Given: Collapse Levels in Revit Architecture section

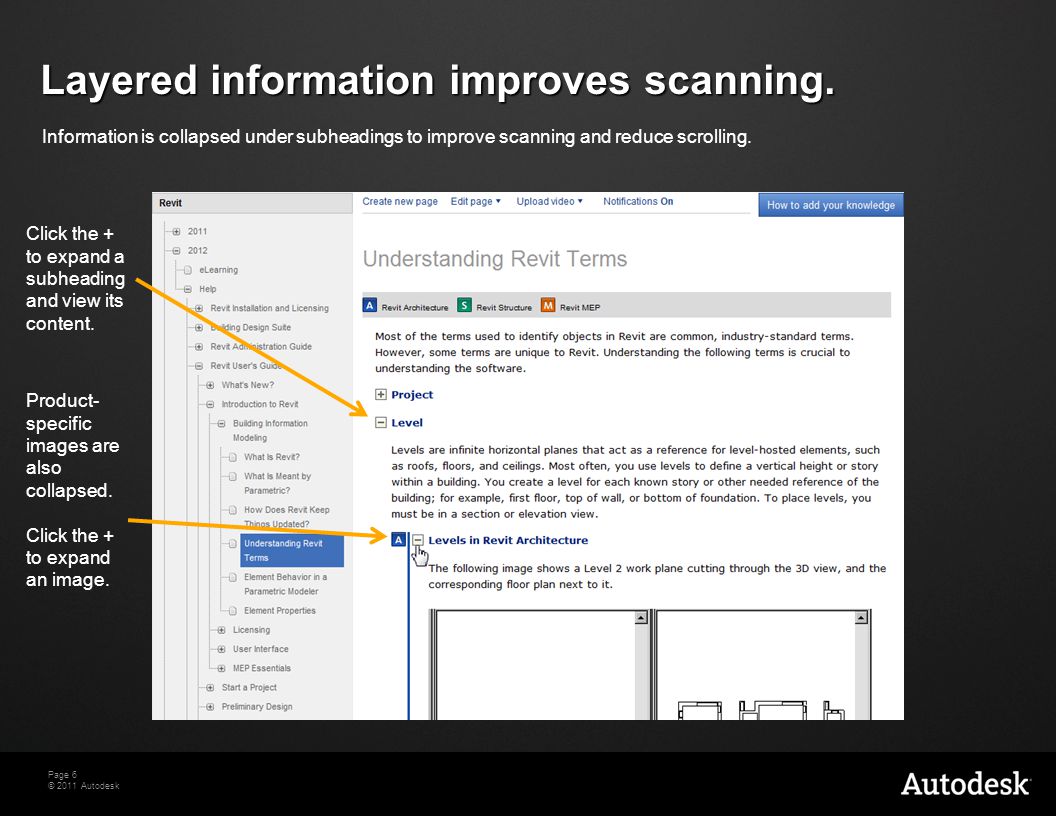Looking at the screenshot, I should click(x=418, y=540).
